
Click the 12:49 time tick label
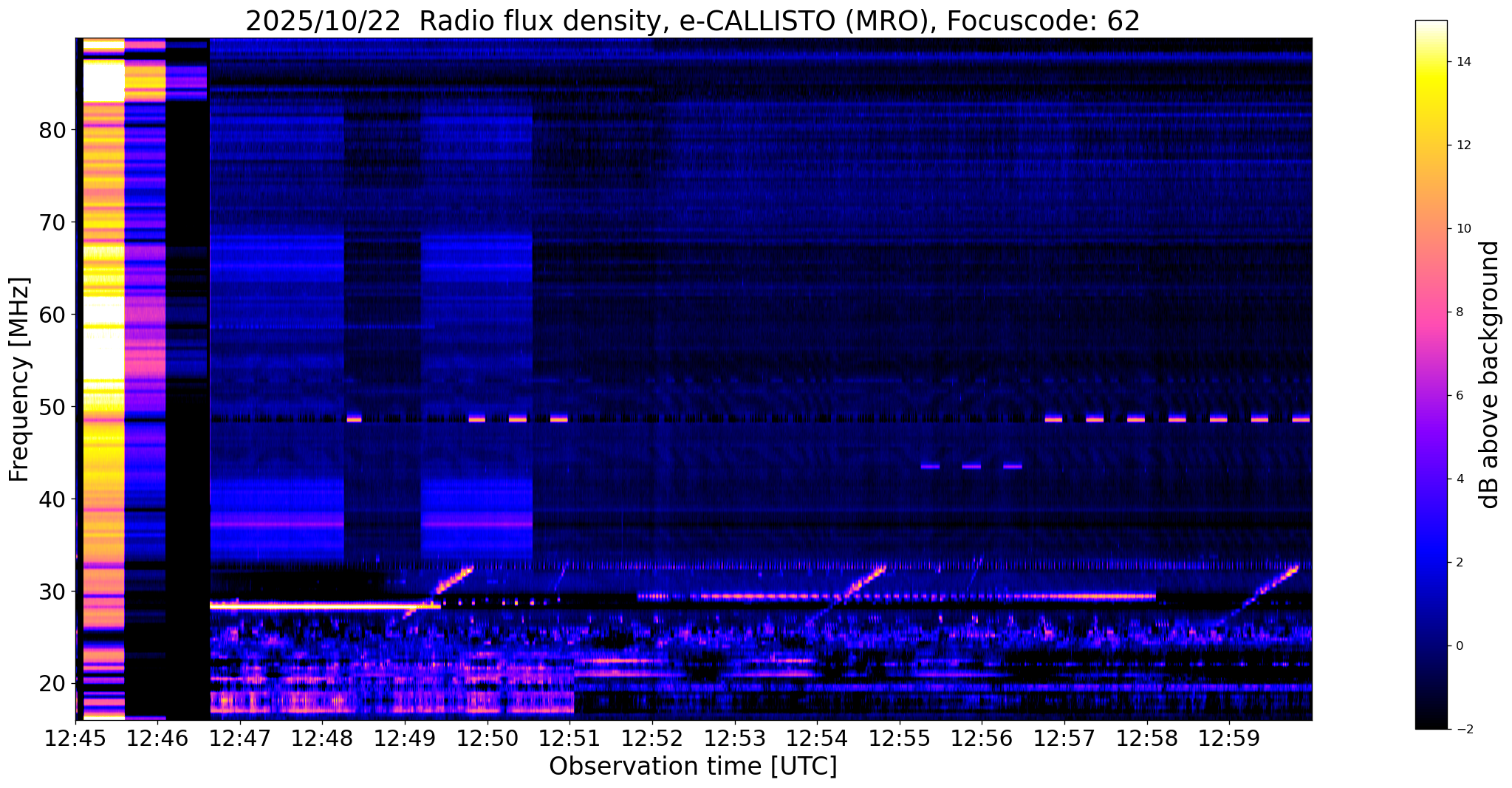tap(405, 737)
